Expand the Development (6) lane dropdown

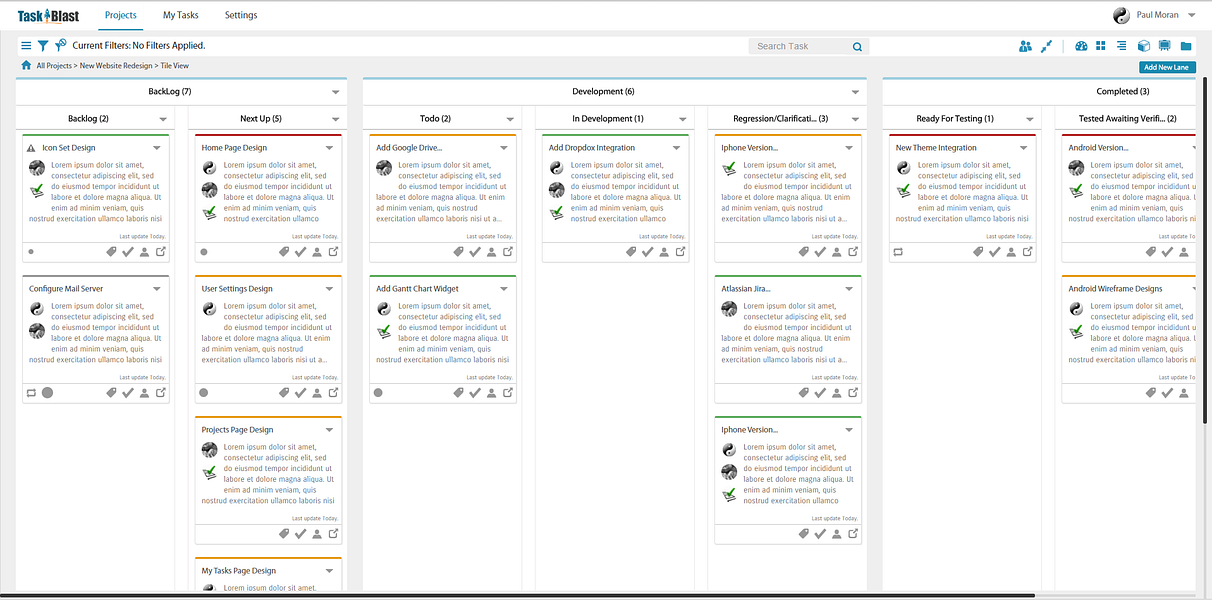point(856,92)
